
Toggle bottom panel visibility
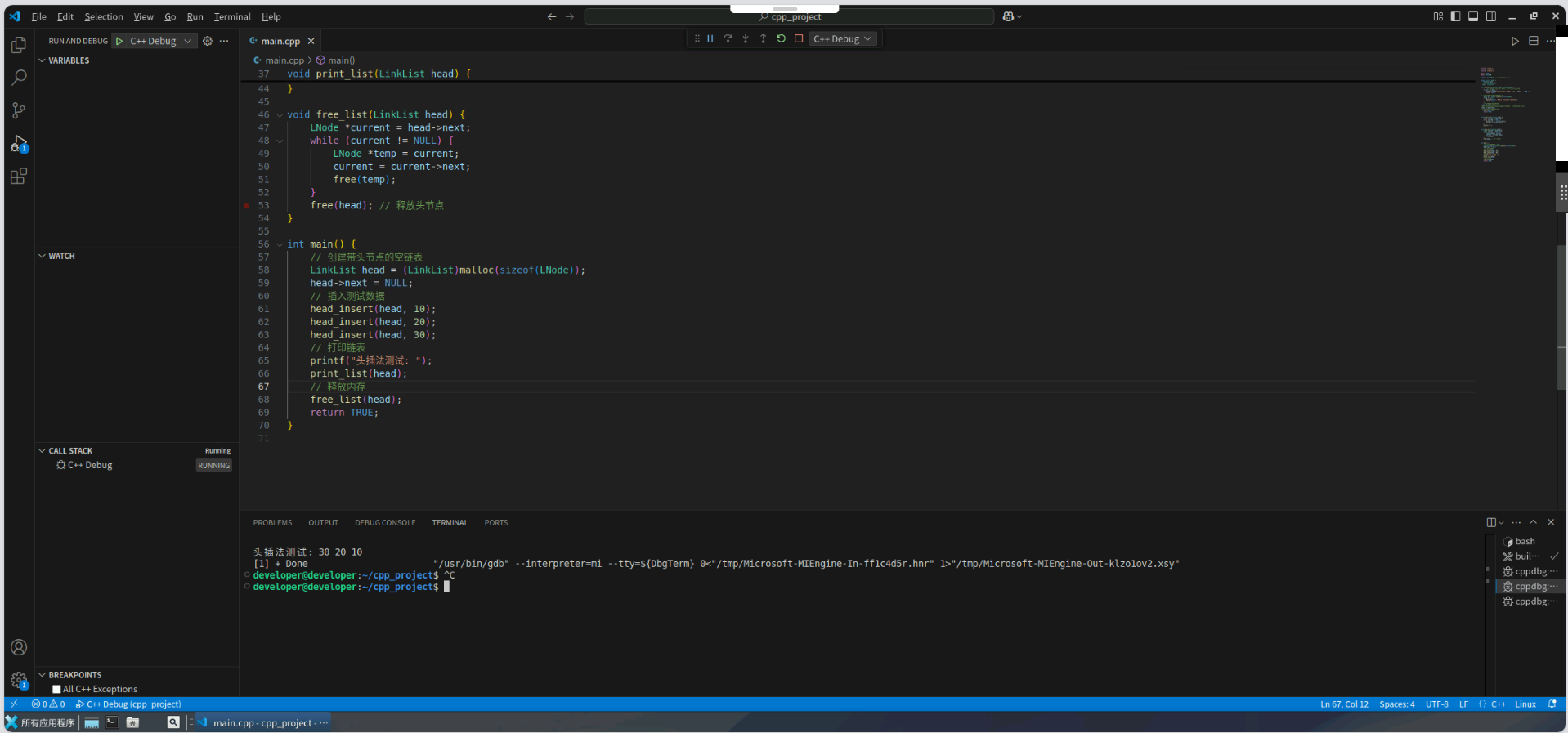[x=1473, y=16]
